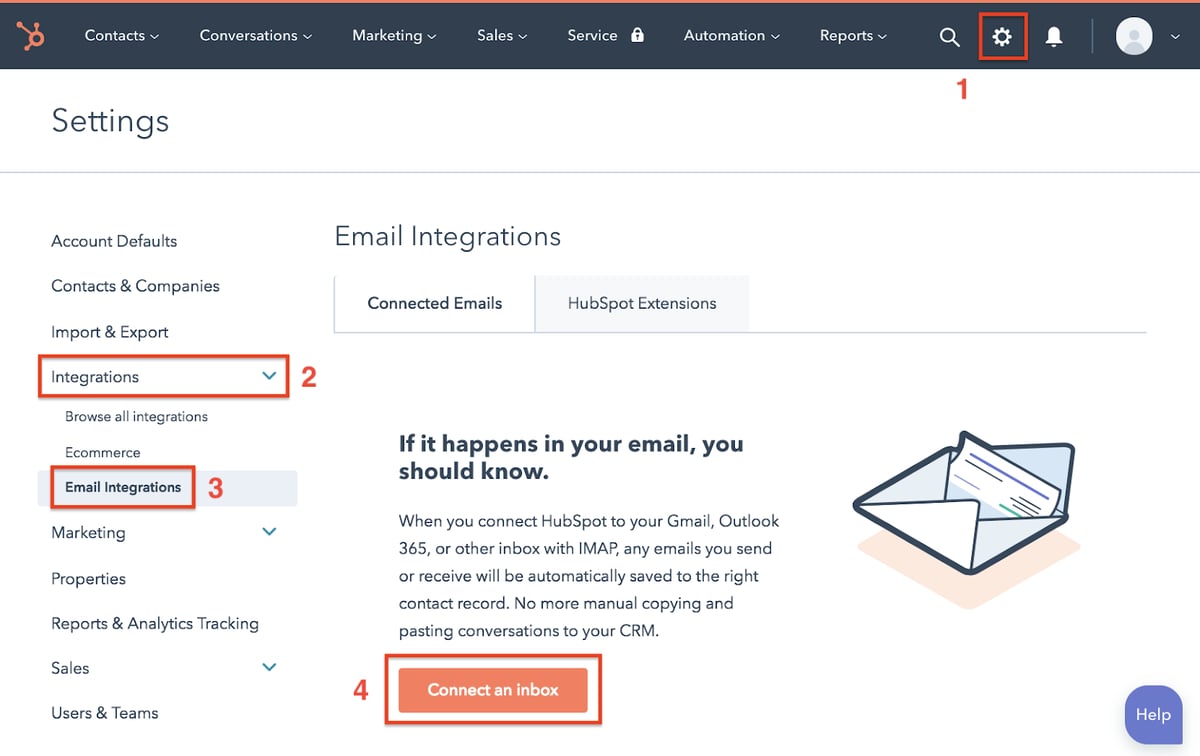Click the search magnifying glass icon
The image size is (1200, 756).
pos(949,35)
